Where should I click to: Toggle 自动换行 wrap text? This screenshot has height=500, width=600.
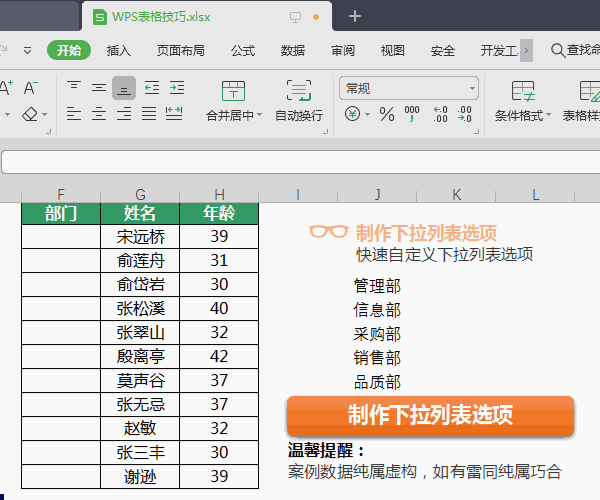pyautogui.click(x=299, y=100)
